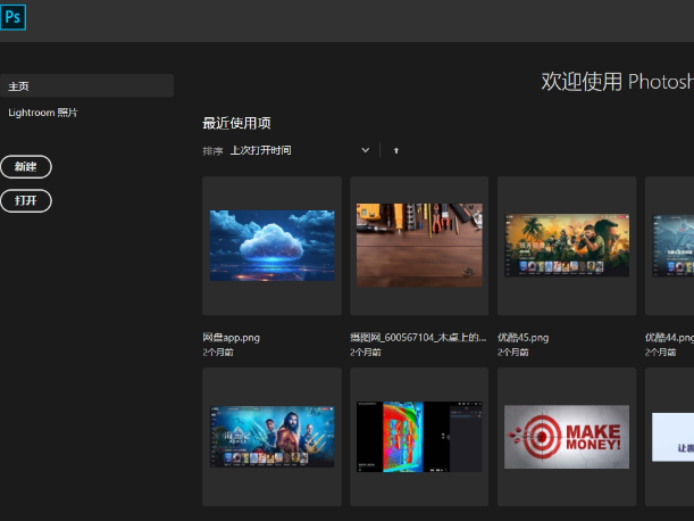Open the Aquaman poster screenshot thumbnail
The width and height of the screenshot is (694, 521).
coord(272,436)
